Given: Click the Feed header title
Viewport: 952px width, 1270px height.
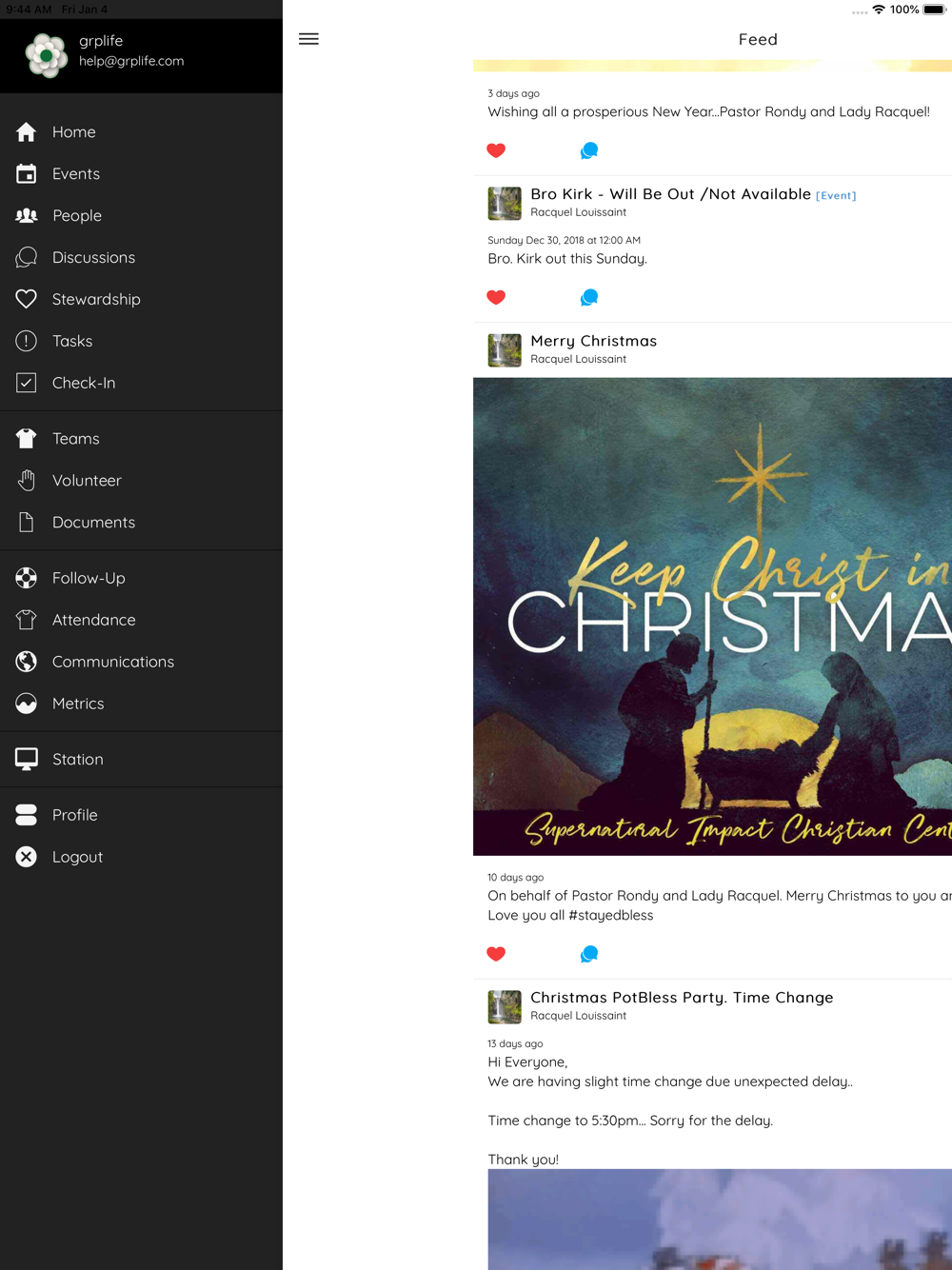Looking at the screenshot, I should pyautogui.click(x=758, y=39).
